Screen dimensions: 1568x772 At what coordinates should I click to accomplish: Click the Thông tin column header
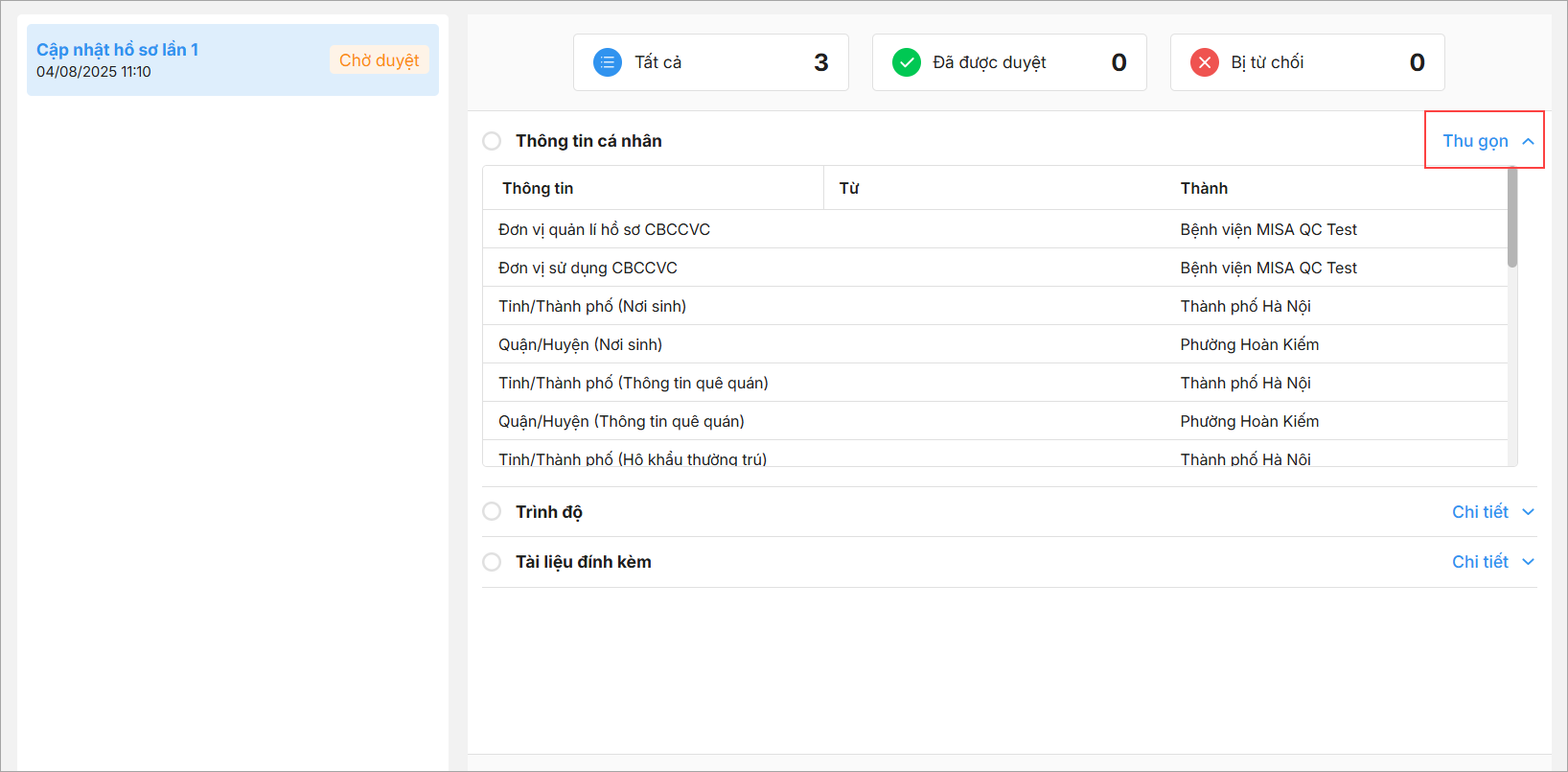pyautogui.click(x=538, y=188)
